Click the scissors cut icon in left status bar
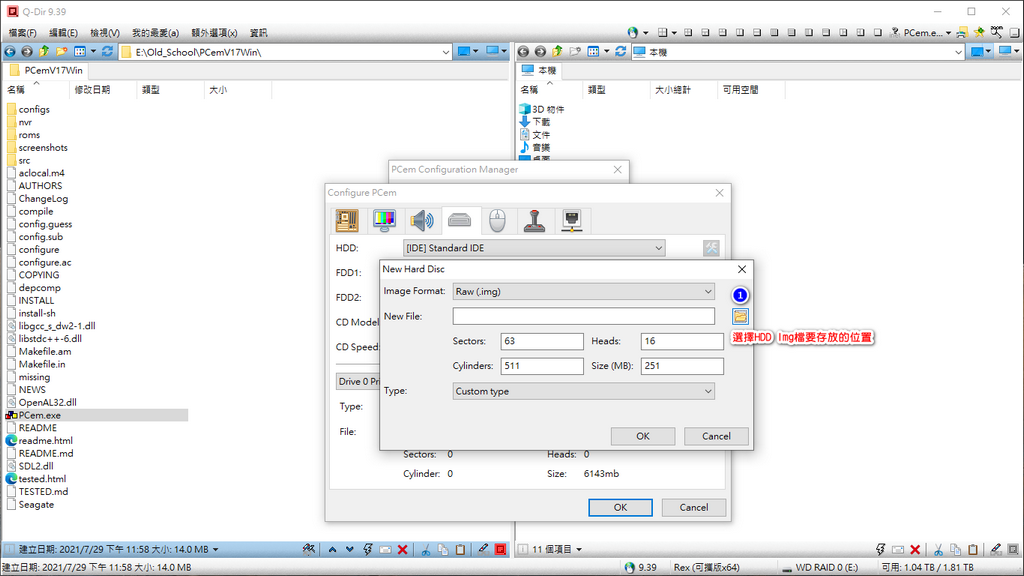This screenshot has width=1024, height=576. pos(426,550)
